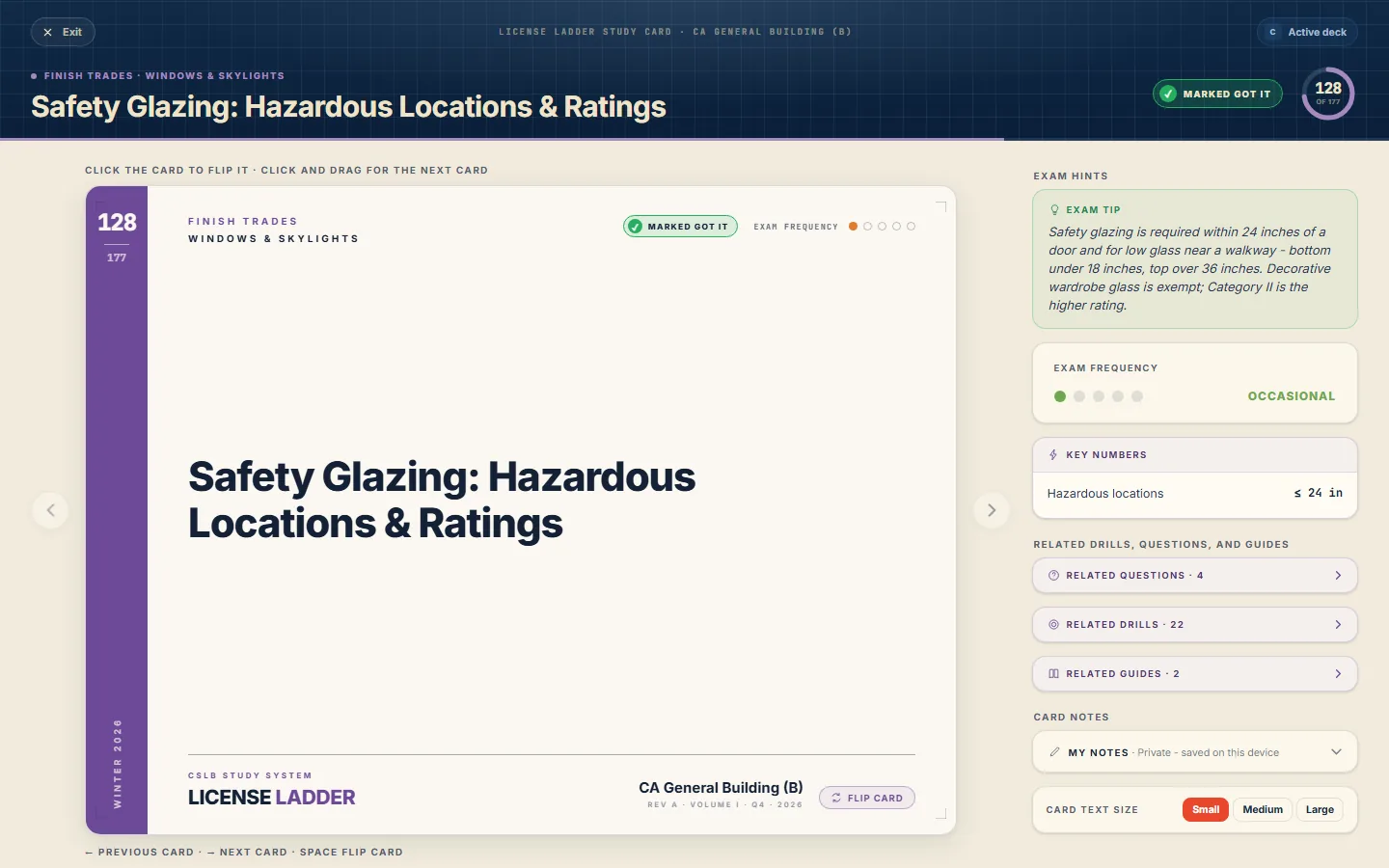Toggle the card's Marked Got It badge
The image size is (1389, 868).
point(680,227)
